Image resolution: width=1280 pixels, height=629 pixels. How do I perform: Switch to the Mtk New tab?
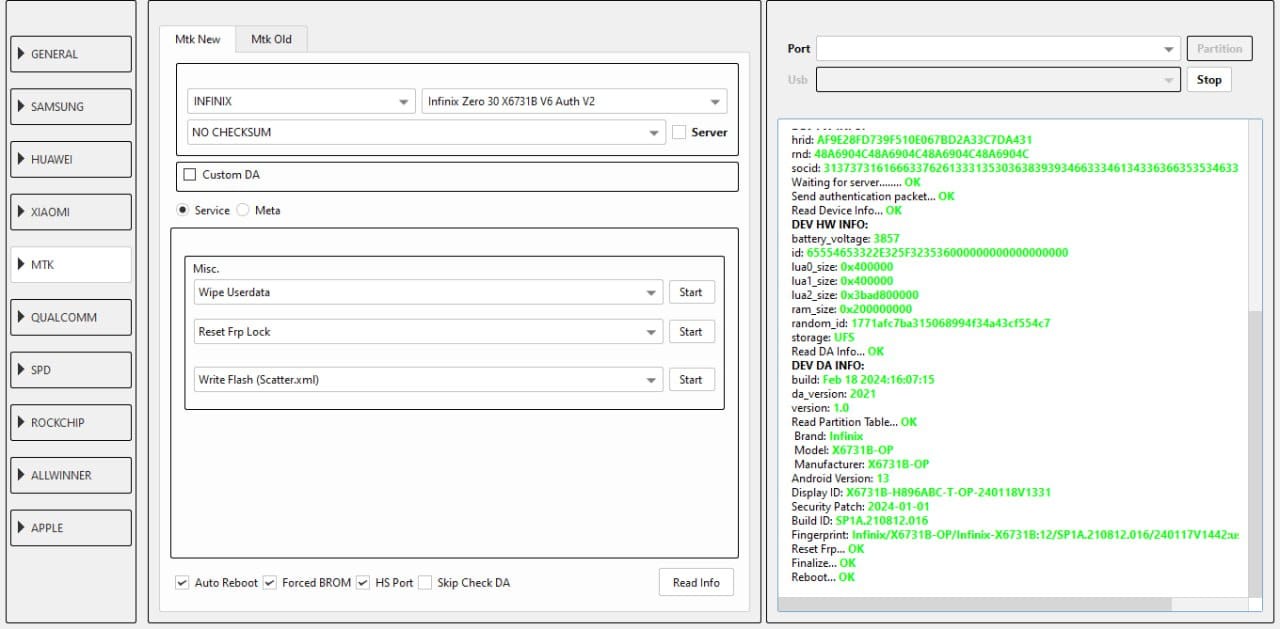197,39
